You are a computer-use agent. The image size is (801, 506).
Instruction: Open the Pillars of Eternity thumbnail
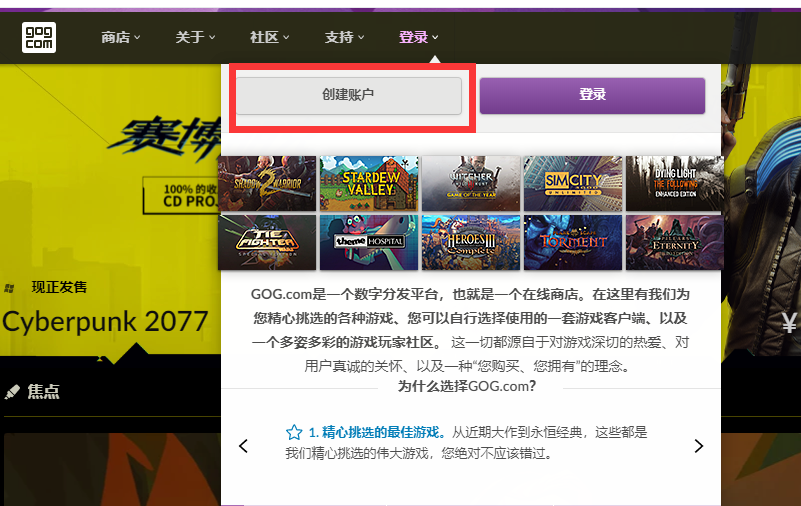(675, 242)
